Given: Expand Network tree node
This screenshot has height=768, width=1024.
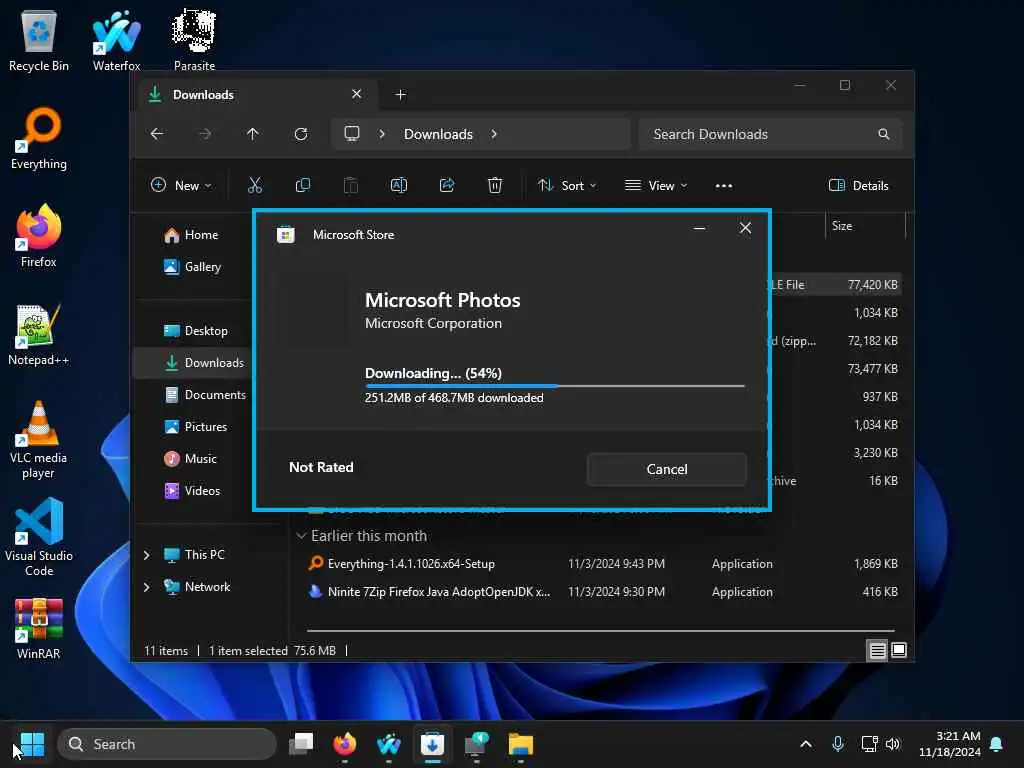Looking at the screenshot, I should tap(147, 587).
